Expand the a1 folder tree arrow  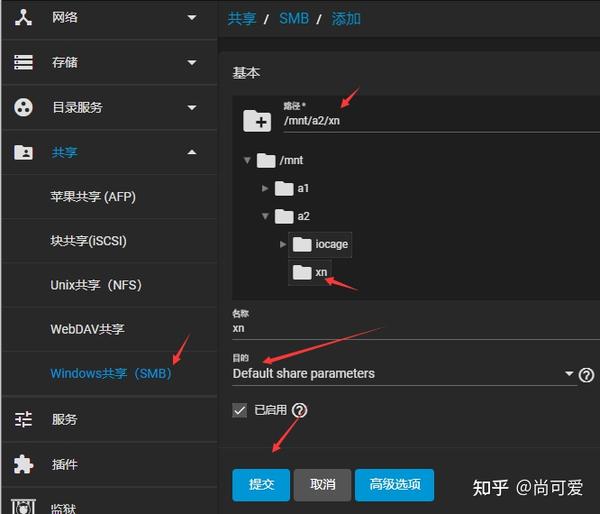(265, 188)
